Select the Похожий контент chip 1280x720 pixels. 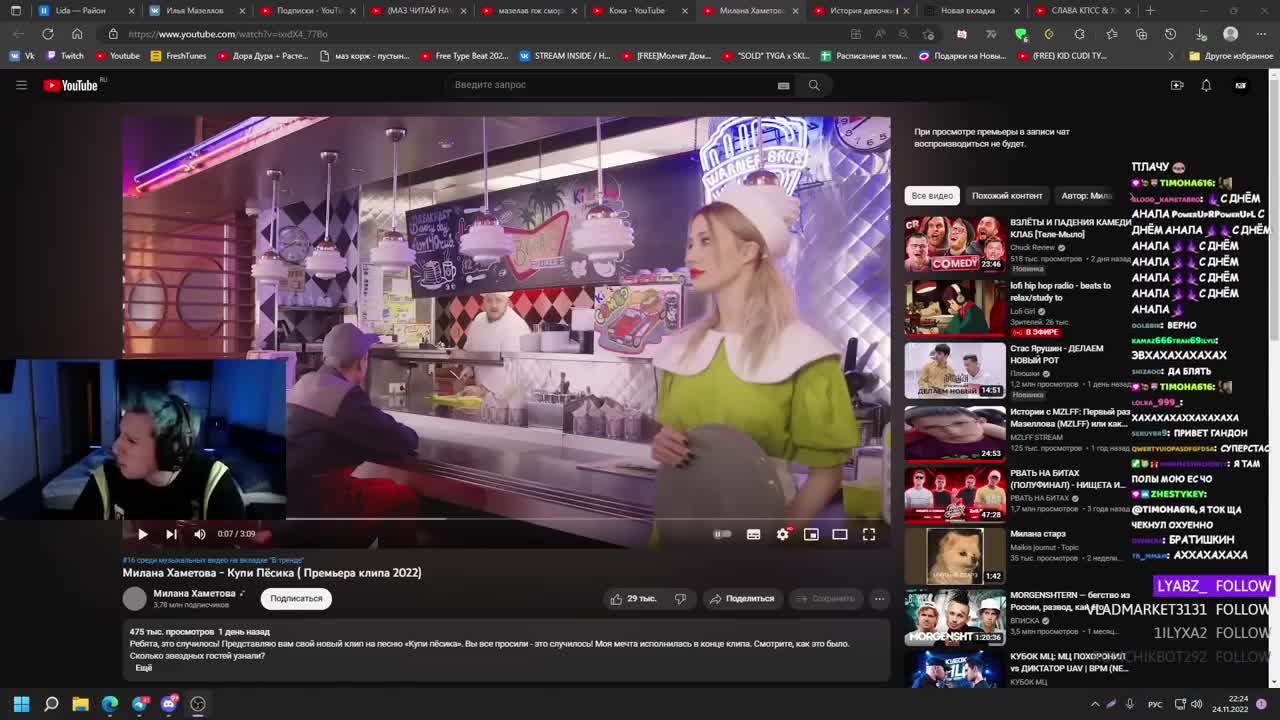click(x=1007, y=195)
